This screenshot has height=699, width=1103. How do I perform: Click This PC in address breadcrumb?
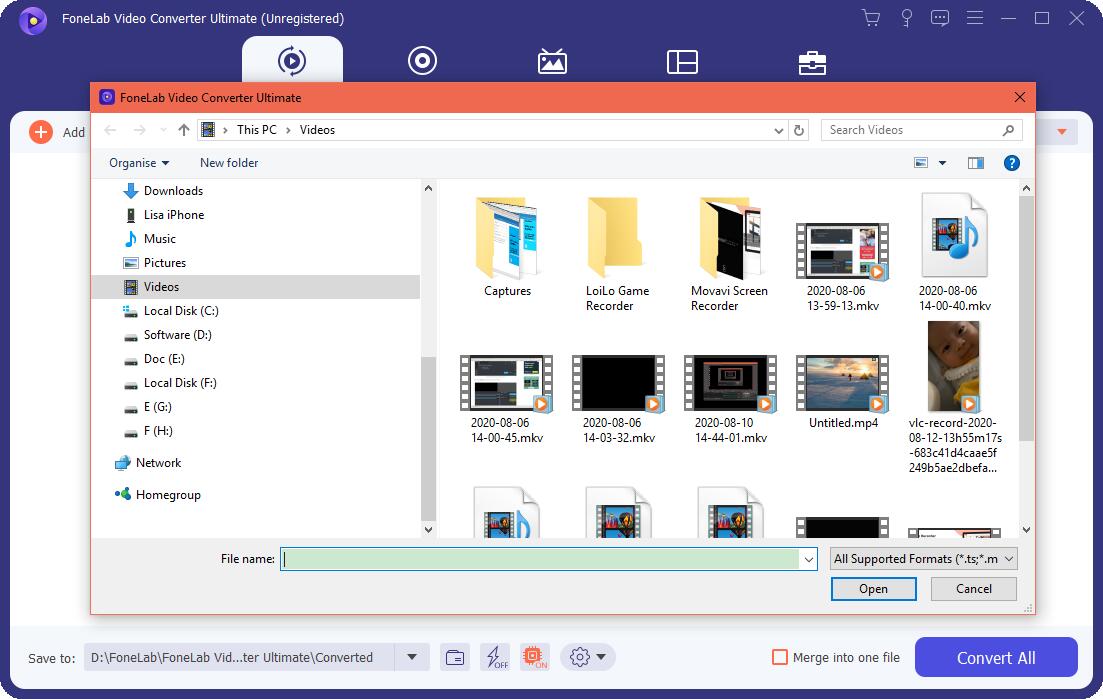coord(257,130)
